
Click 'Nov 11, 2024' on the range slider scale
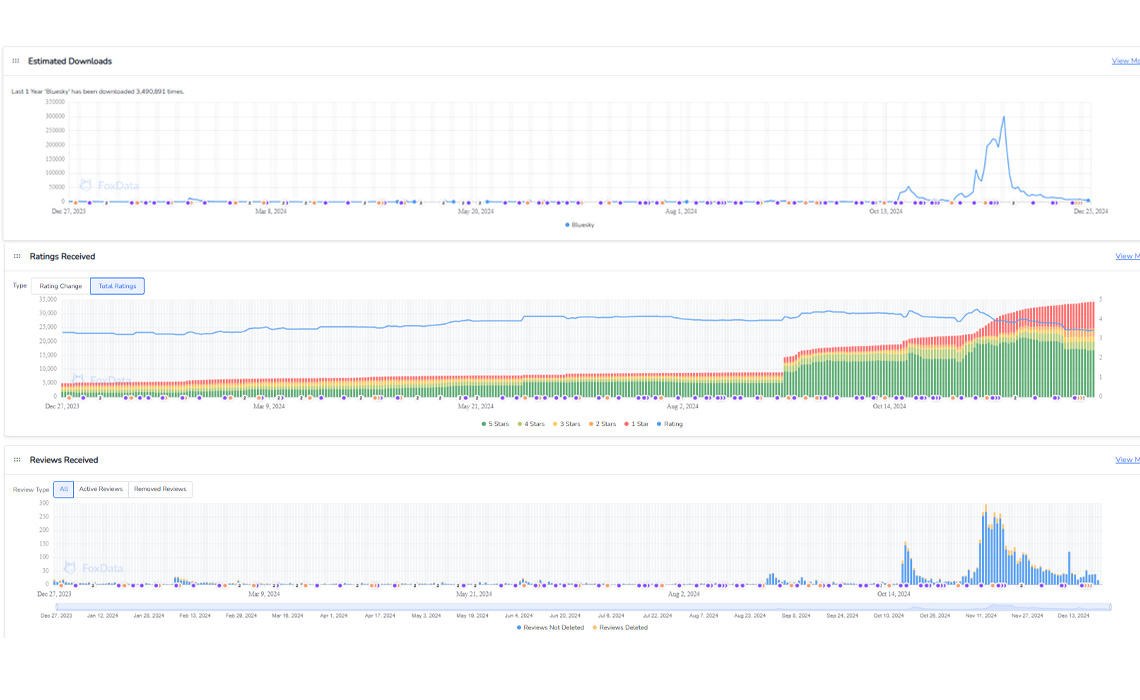tap(981, 616)
